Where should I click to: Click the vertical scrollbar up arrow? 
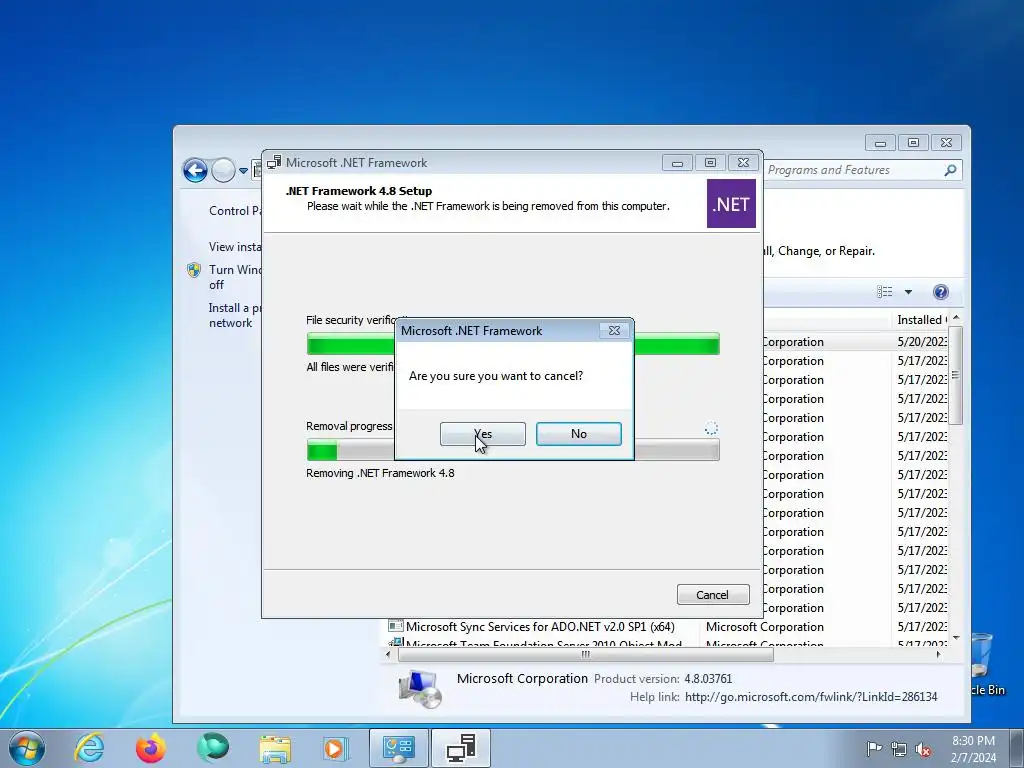[956, 318]
